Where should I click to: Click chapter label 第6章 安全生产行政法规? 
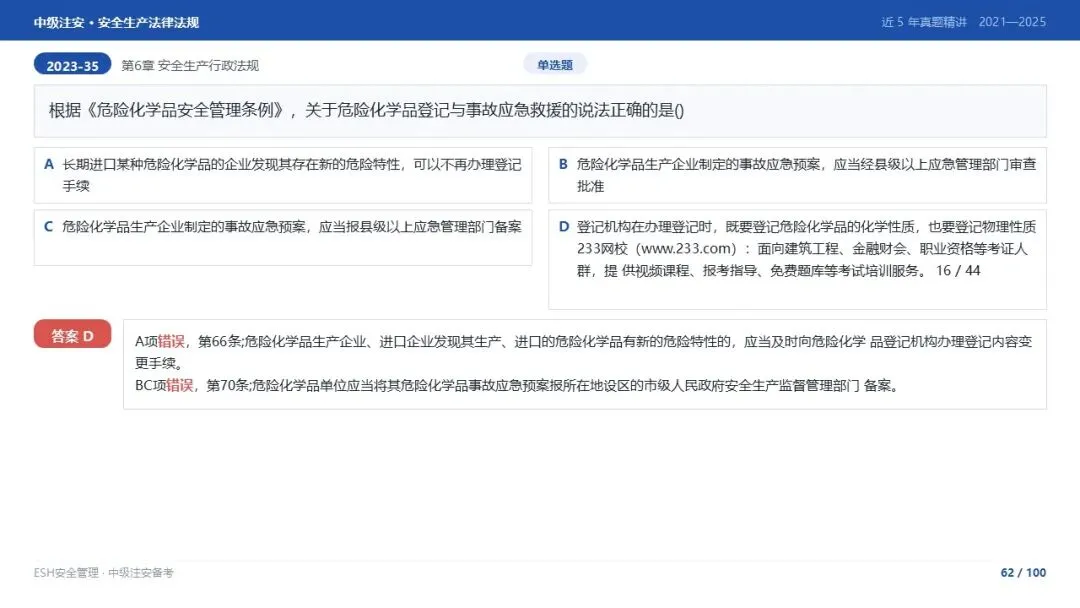[190, 65]
